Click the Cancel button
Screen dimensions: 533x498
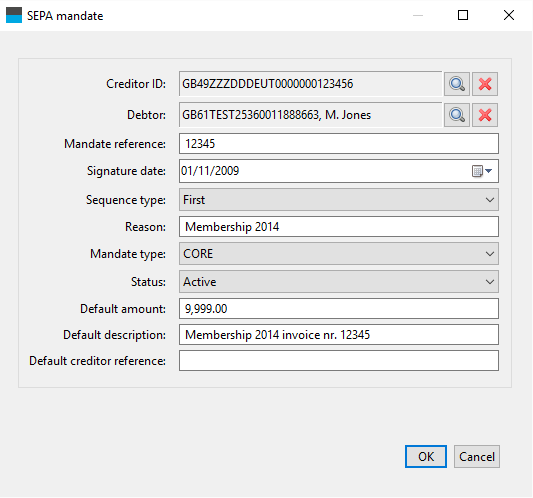tap(477, 457)
